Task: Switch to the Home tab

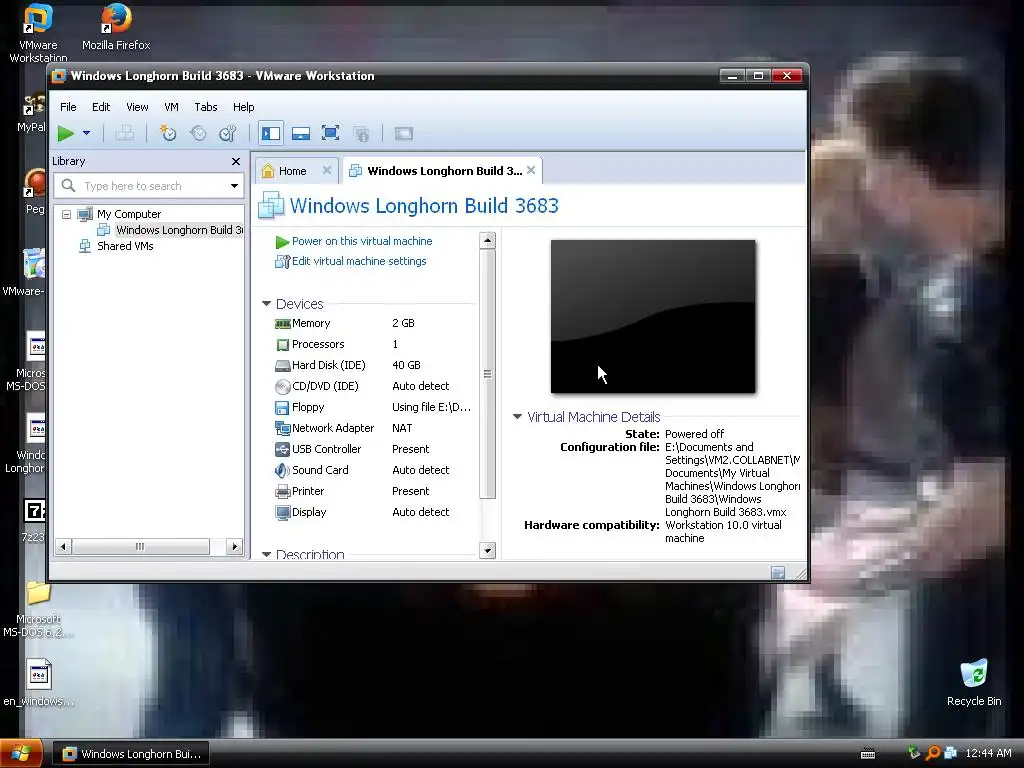Action: pos(292,171)
